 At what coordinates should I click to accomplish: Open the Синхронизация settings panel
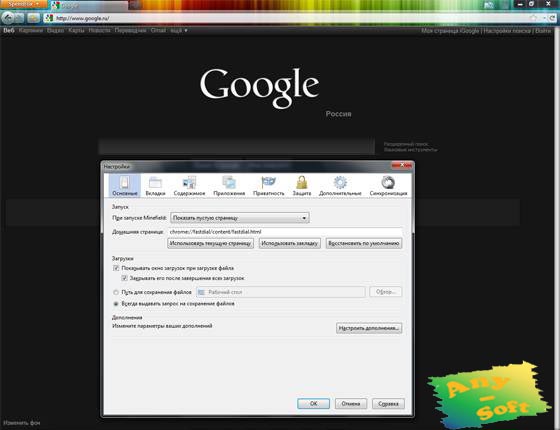(x=388, y=186)
